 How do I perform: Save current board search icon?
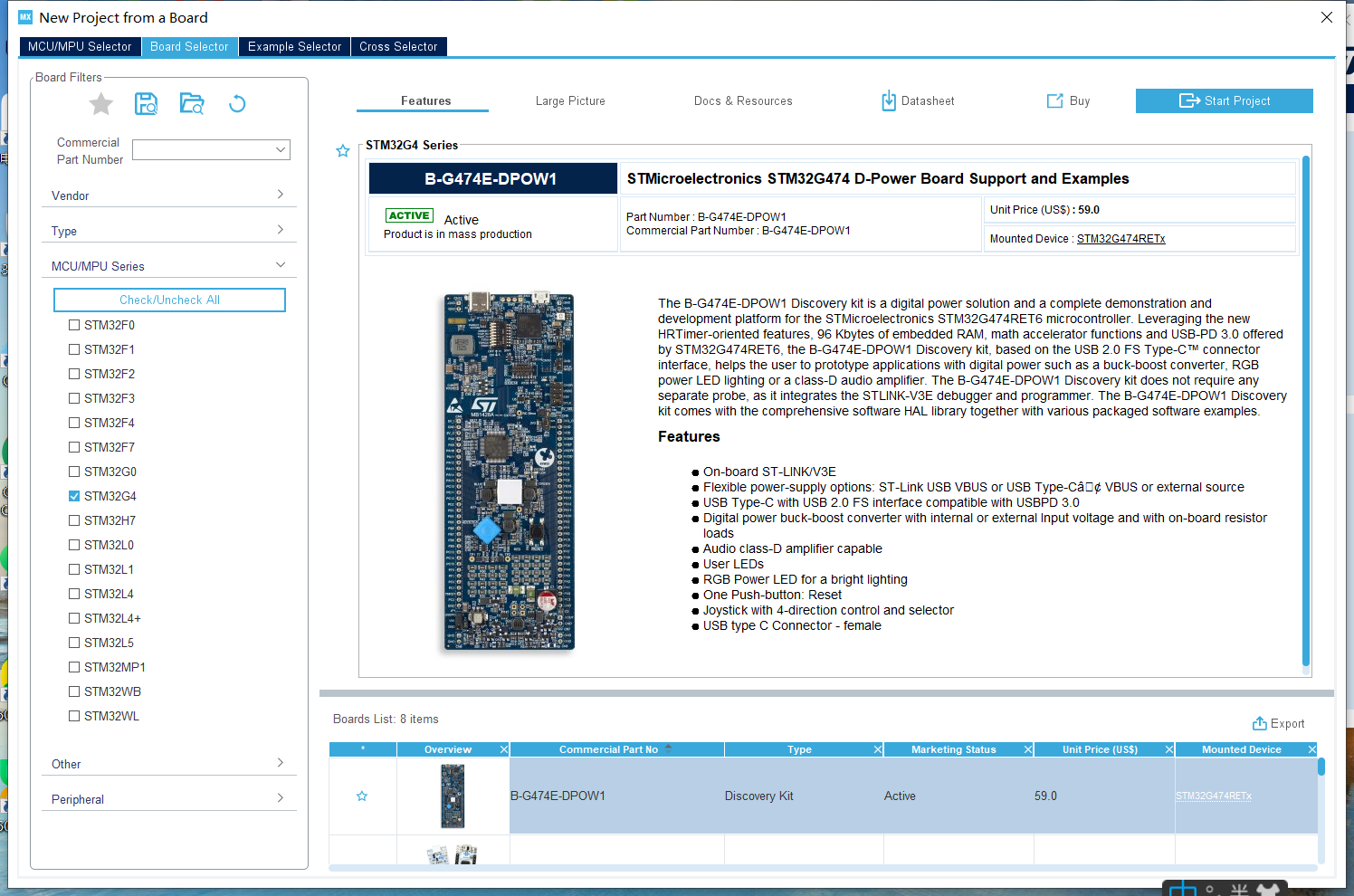pyautogui.click(x=146, y=104)
